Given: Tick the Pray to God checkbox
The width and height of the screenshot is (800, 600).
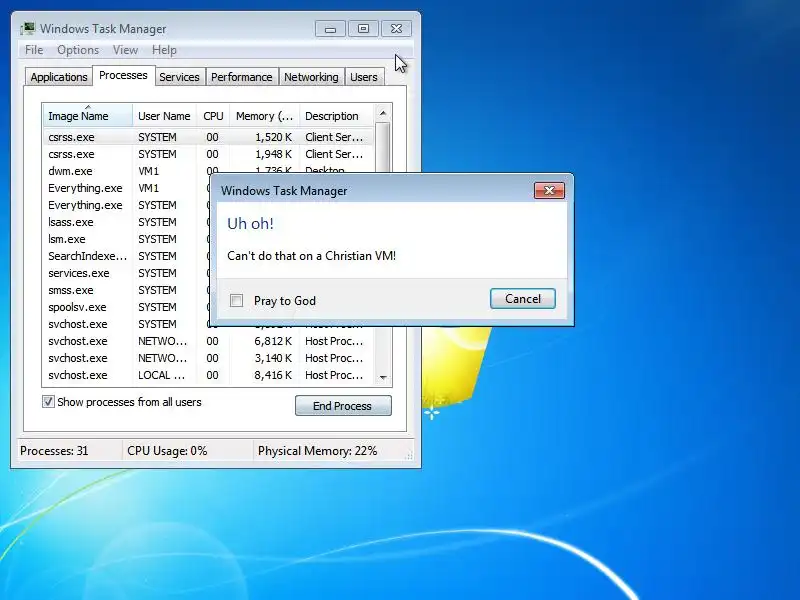Looking at the screenshot, I should (x=236, y=301).
